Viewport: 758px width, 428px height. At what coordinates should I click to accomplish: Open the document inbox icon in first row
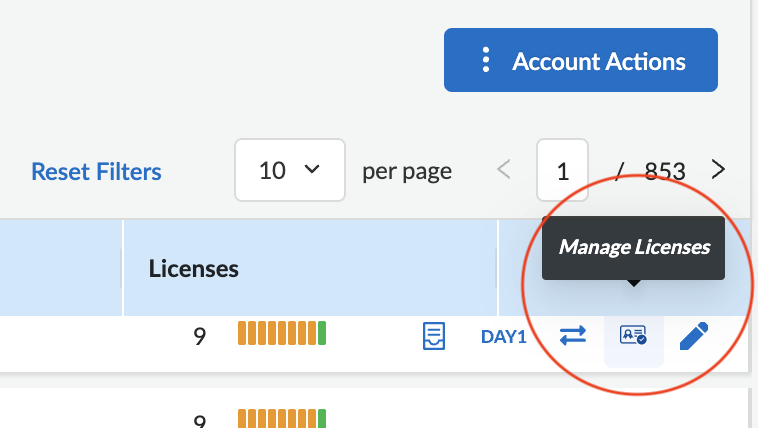[x=433, y=336]
